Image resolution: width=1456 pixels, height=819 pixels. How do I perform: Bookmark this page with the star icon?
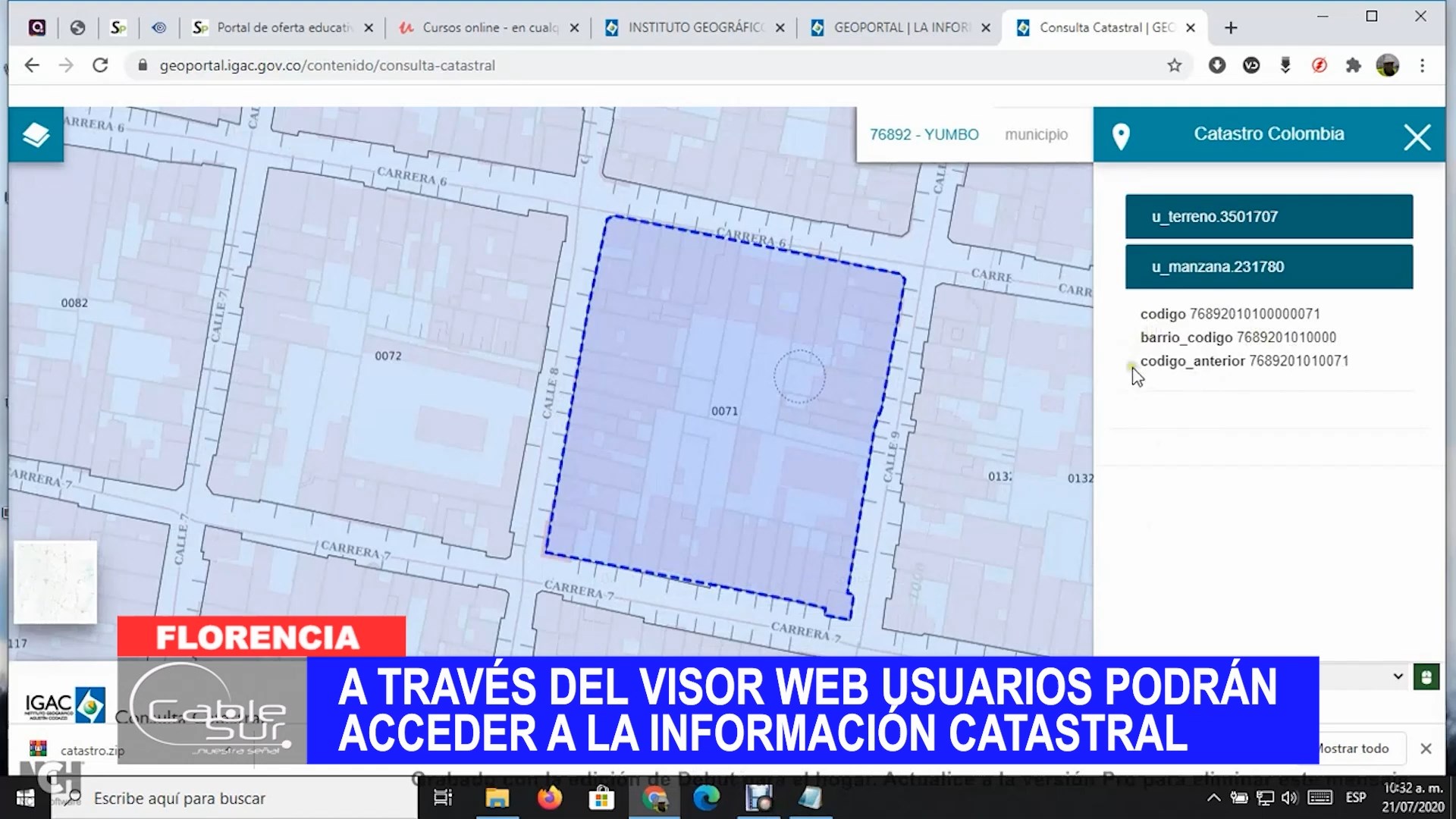(1174, 66)
